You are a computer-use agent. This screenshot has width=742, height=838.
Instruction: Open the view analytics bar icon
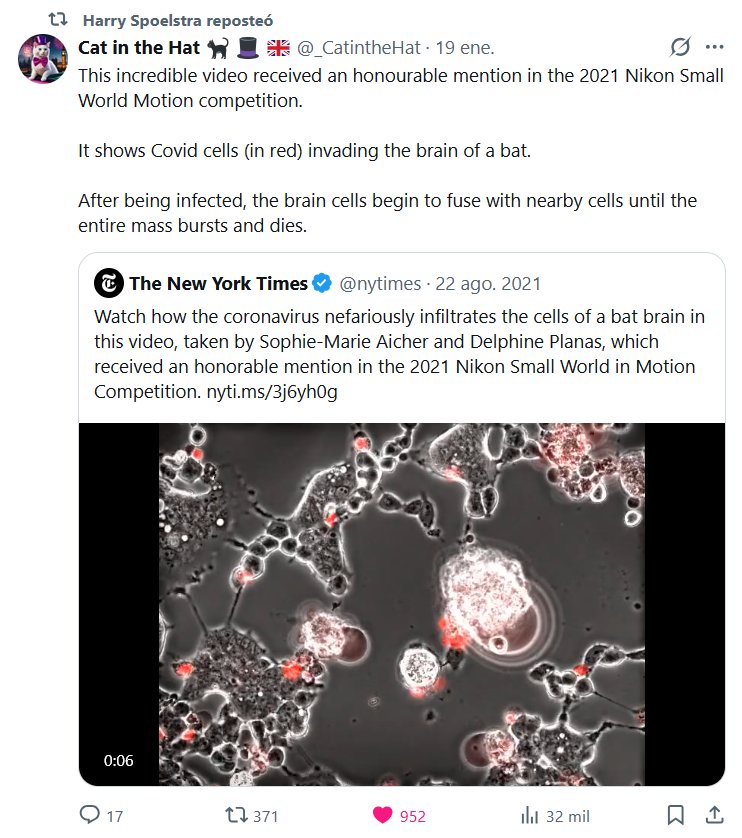point(529,815)
